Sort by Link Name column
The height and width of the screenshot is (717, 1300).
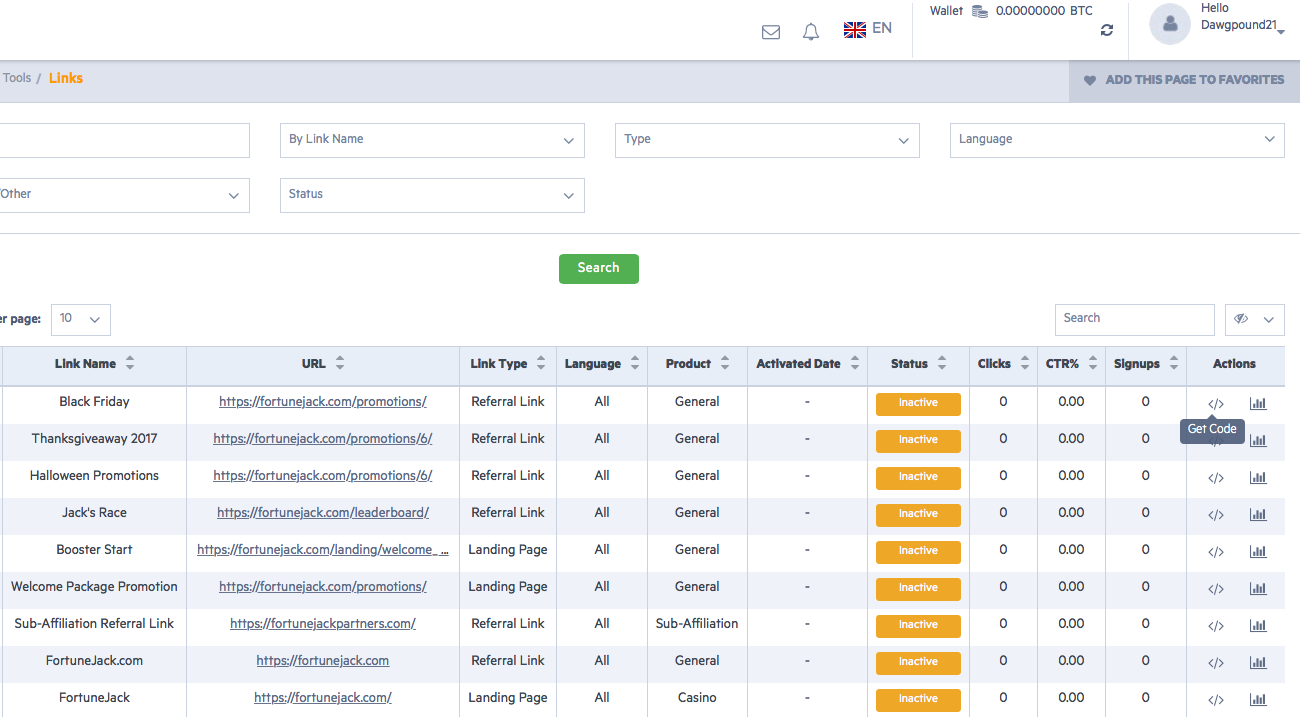130,364
